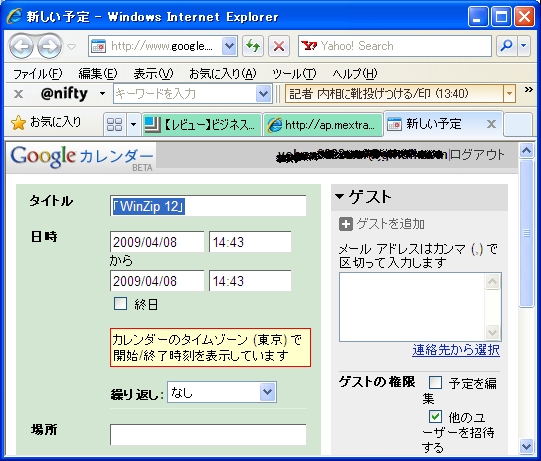
Task: Switch to the 【レビュー】ビジネス tab
Action: coord(201,124)
